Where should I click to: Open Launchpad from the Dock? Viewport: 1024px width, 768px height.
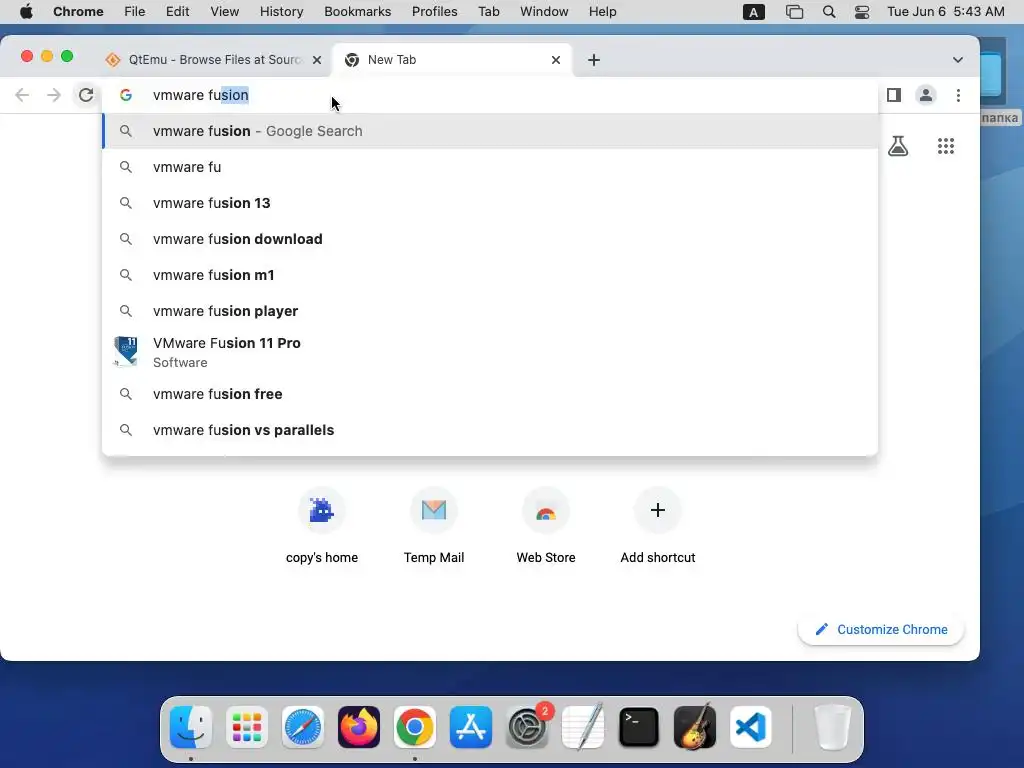coord(247,728)
